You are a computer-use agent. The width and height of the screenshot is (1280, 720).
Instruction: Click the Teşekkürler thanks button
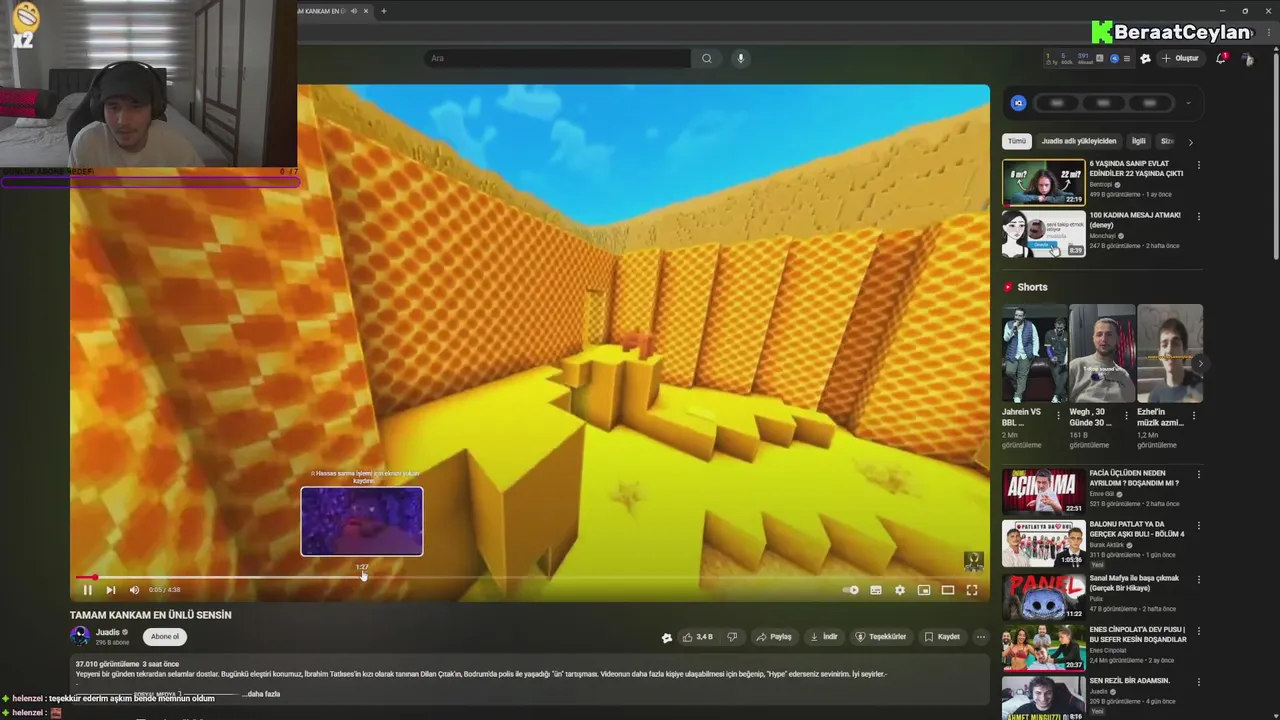(881, 637)
